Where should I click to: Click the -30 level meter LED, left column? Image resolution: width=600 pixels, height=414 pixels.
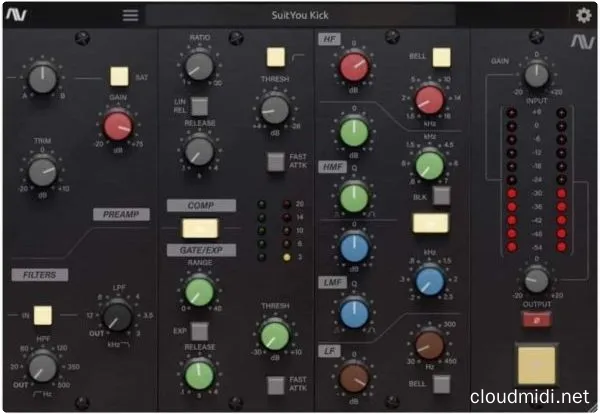(512, 193)
